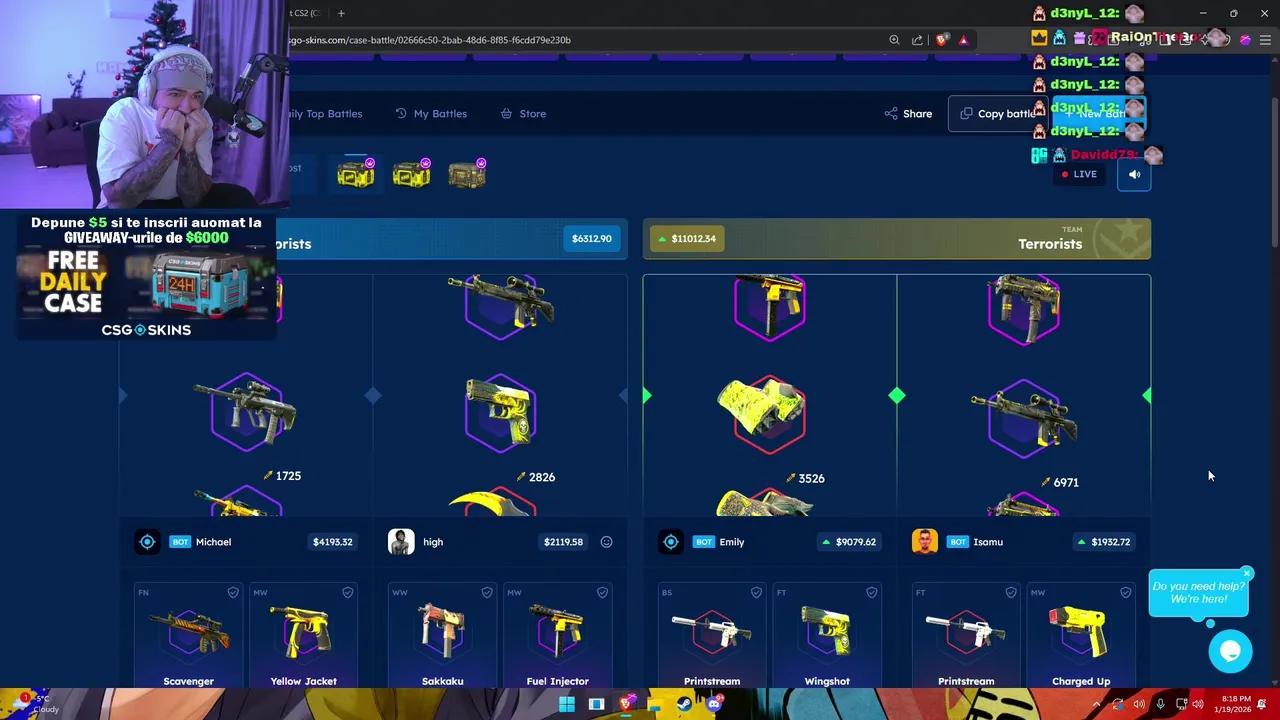This screenshot has height=720, width=1280.
Task: Open Brave Shields lion icon
Action: pos(942,40)
